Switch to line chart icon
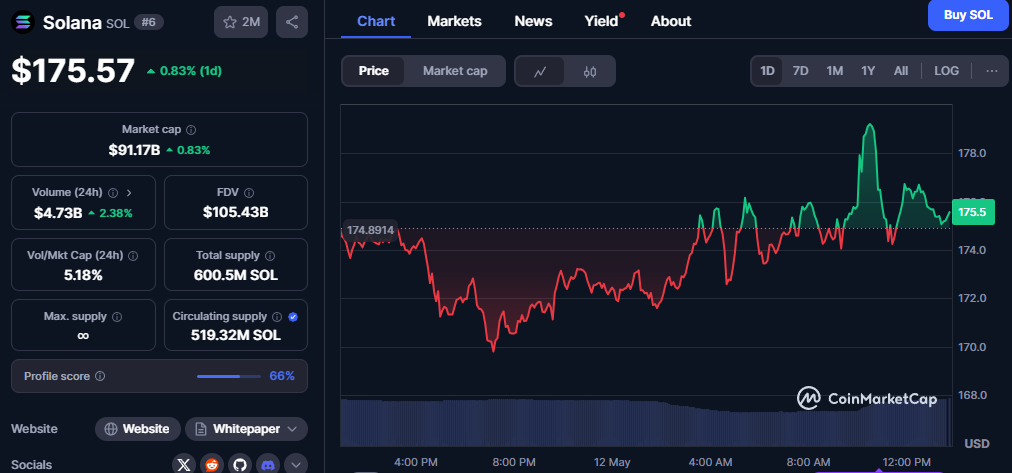The image size is (1012, 473). 540,71
